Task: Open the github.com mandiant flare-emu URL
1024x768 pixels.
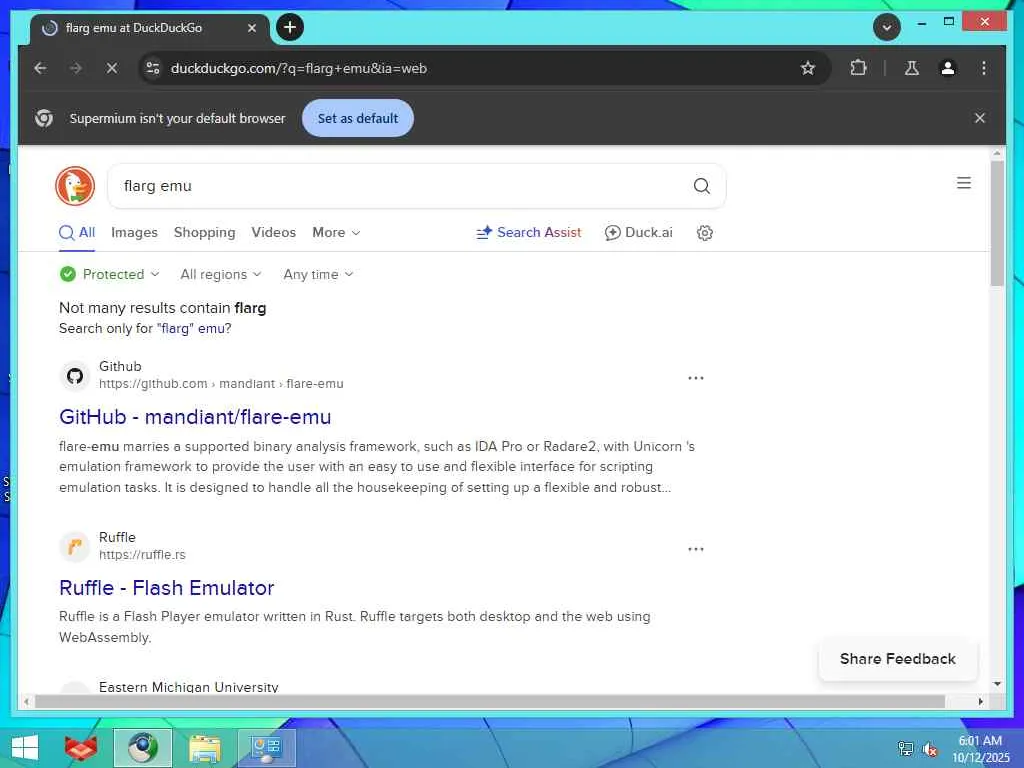Action: [x=221, y=384]
